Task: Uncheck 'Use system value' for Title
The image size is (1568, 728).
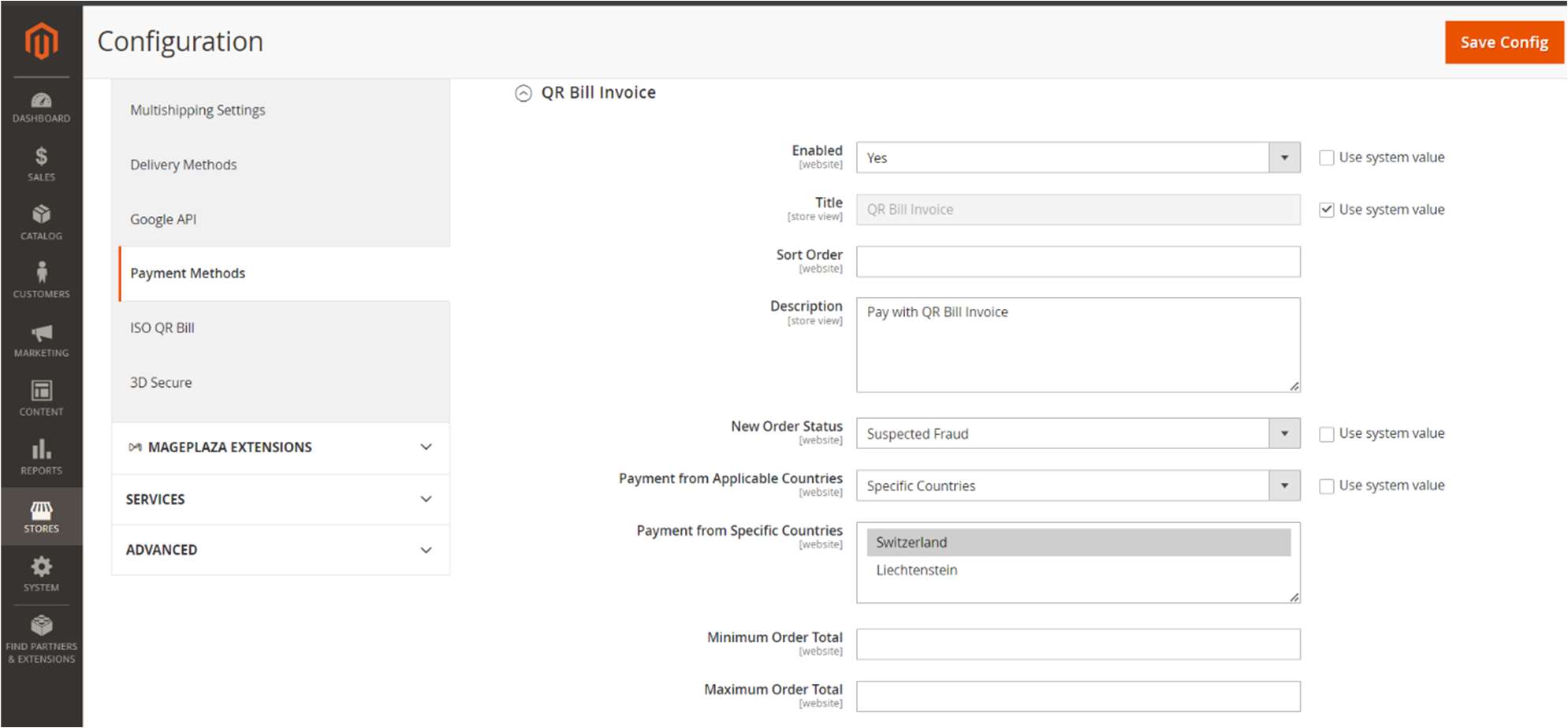Action: (x=1327, y=210)
